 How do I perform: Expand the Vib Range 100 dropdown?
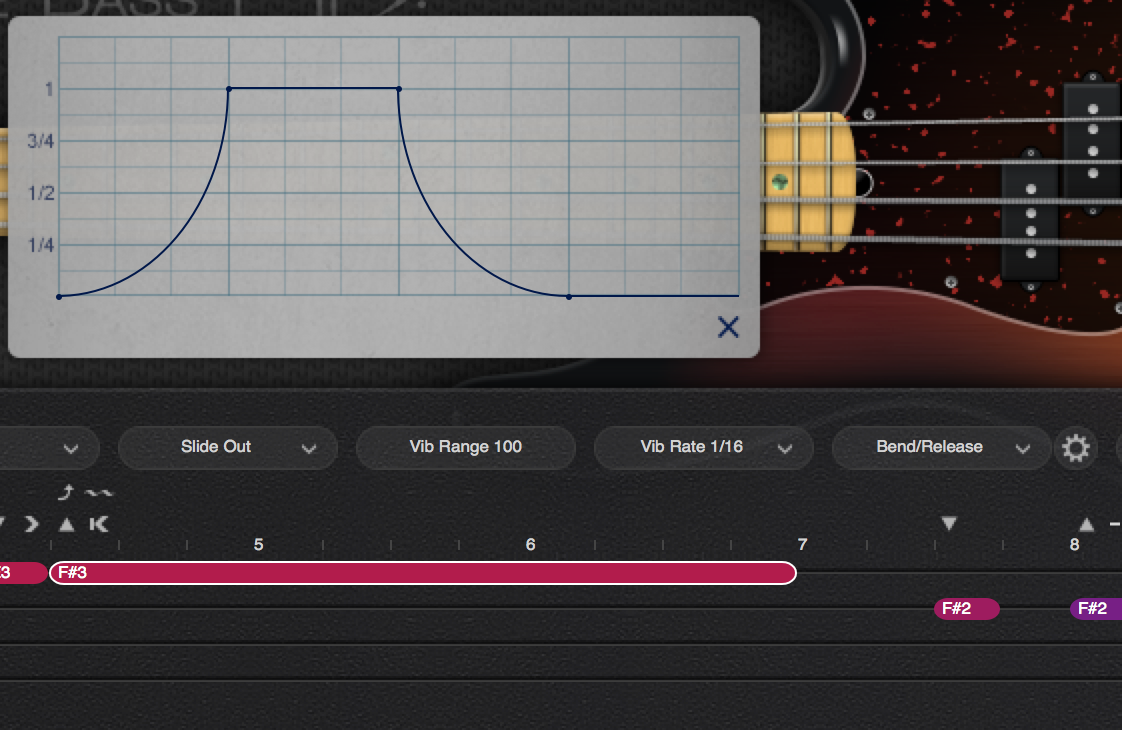(x=465, y=448)
